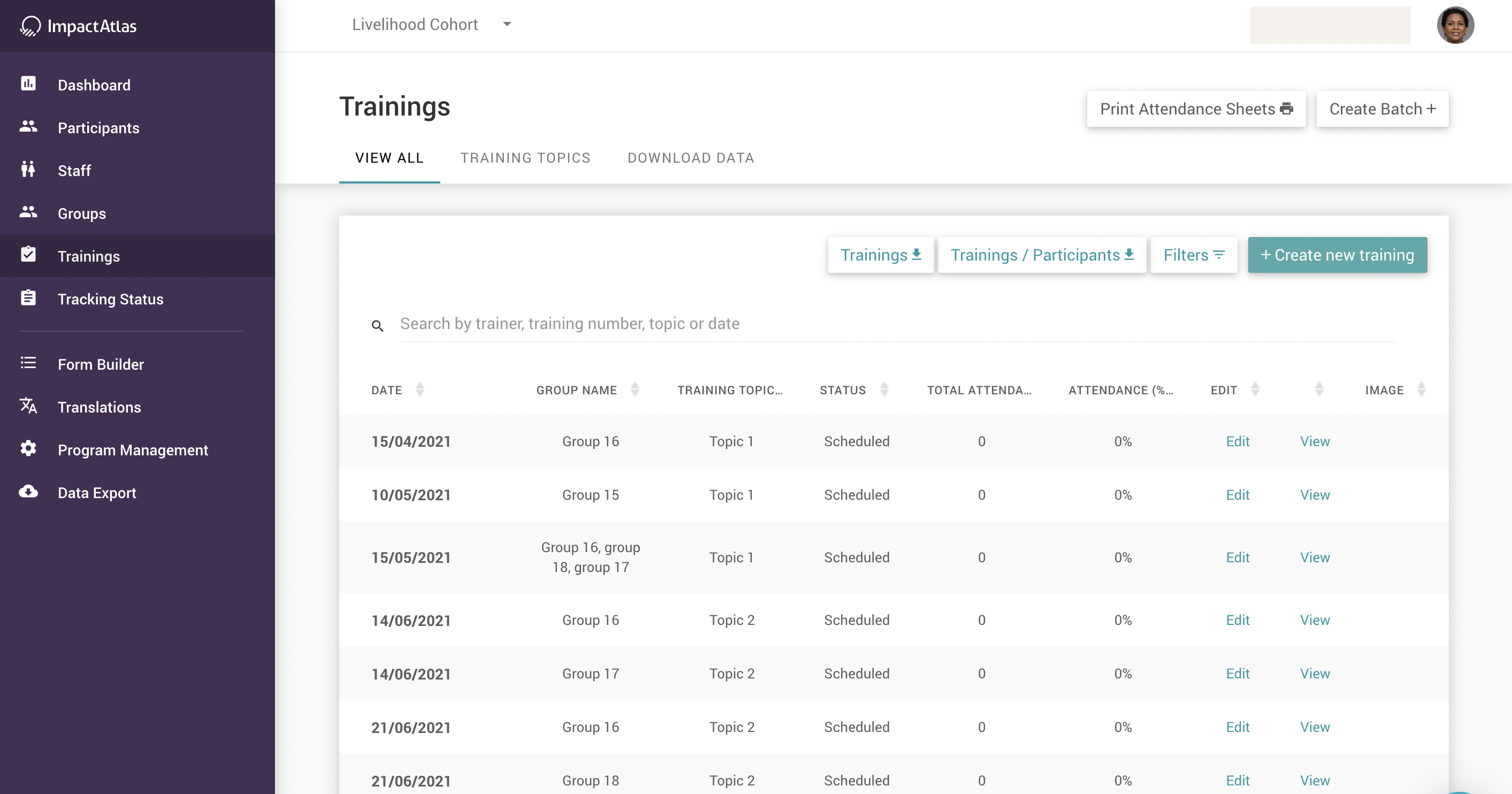Switch to the Training Topics tab
The width and height of the screenshot is (1512, 794).
[x=525, y=158]
